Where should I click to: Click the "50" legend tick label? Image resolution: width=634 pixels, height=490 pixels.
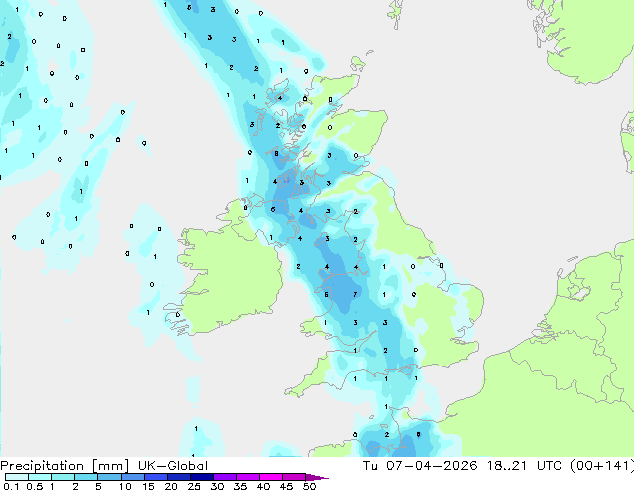310,486
